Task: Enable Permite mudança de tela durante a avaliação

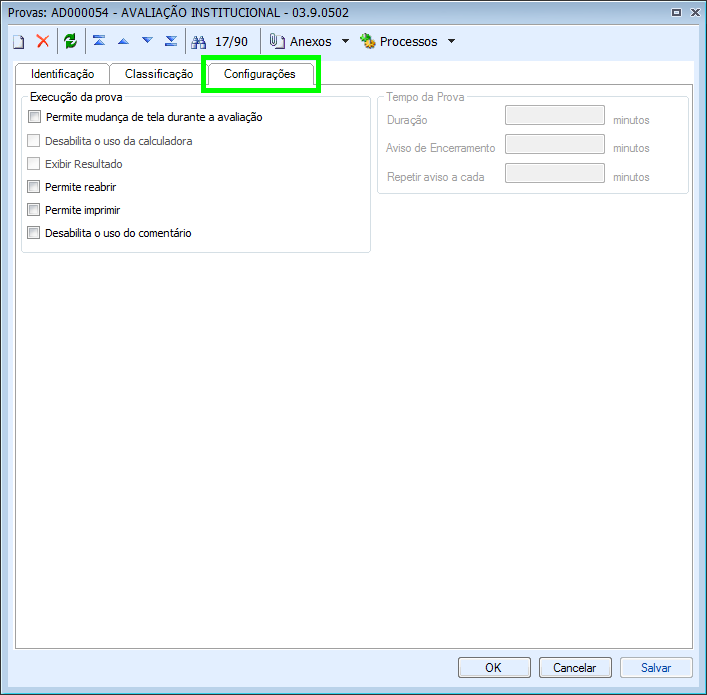Action: coord(34,117)
